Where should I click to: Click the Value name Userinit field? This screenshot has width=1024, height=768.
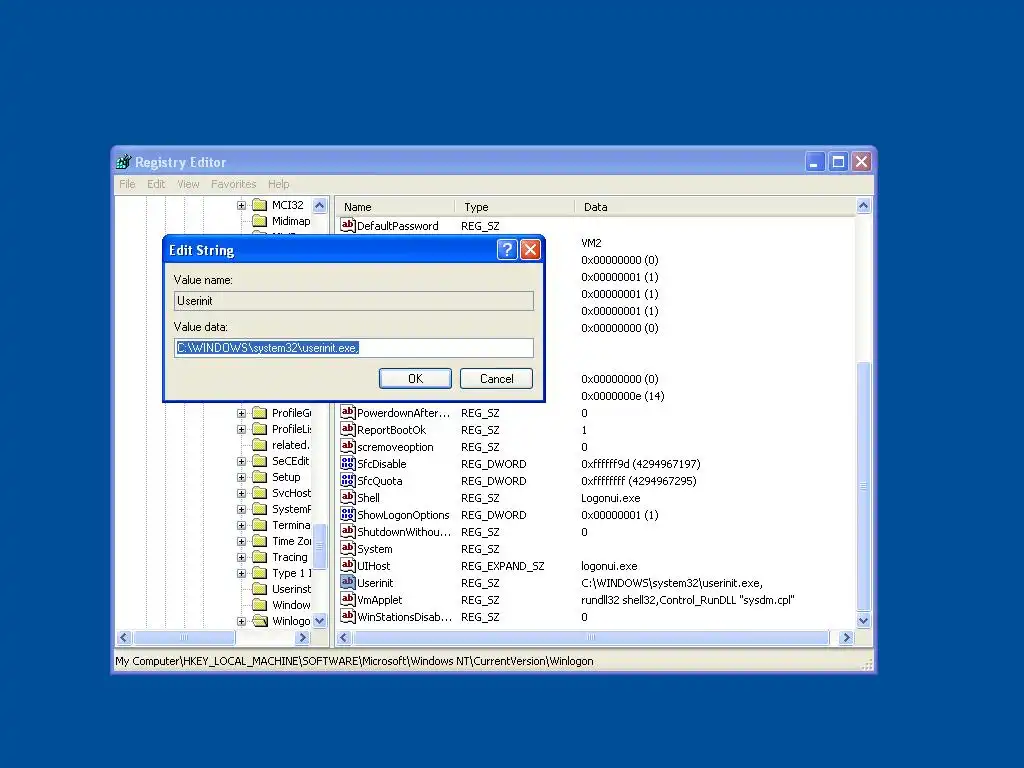pyautogui.click(x=354, y=301)
